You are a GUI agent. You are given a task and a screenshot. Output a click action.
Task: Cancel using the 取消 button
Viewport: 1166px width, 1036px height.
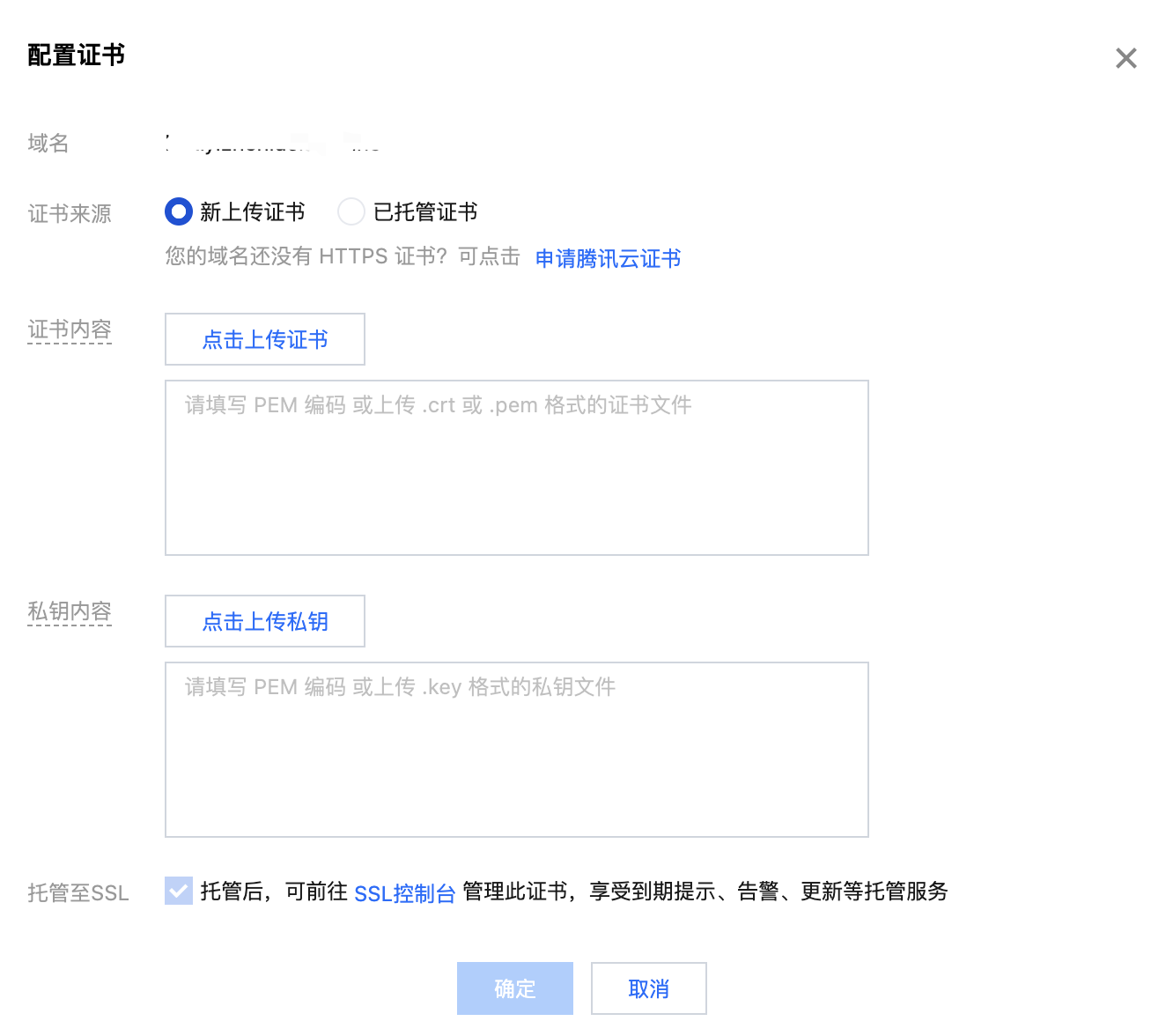coord(649,988)
